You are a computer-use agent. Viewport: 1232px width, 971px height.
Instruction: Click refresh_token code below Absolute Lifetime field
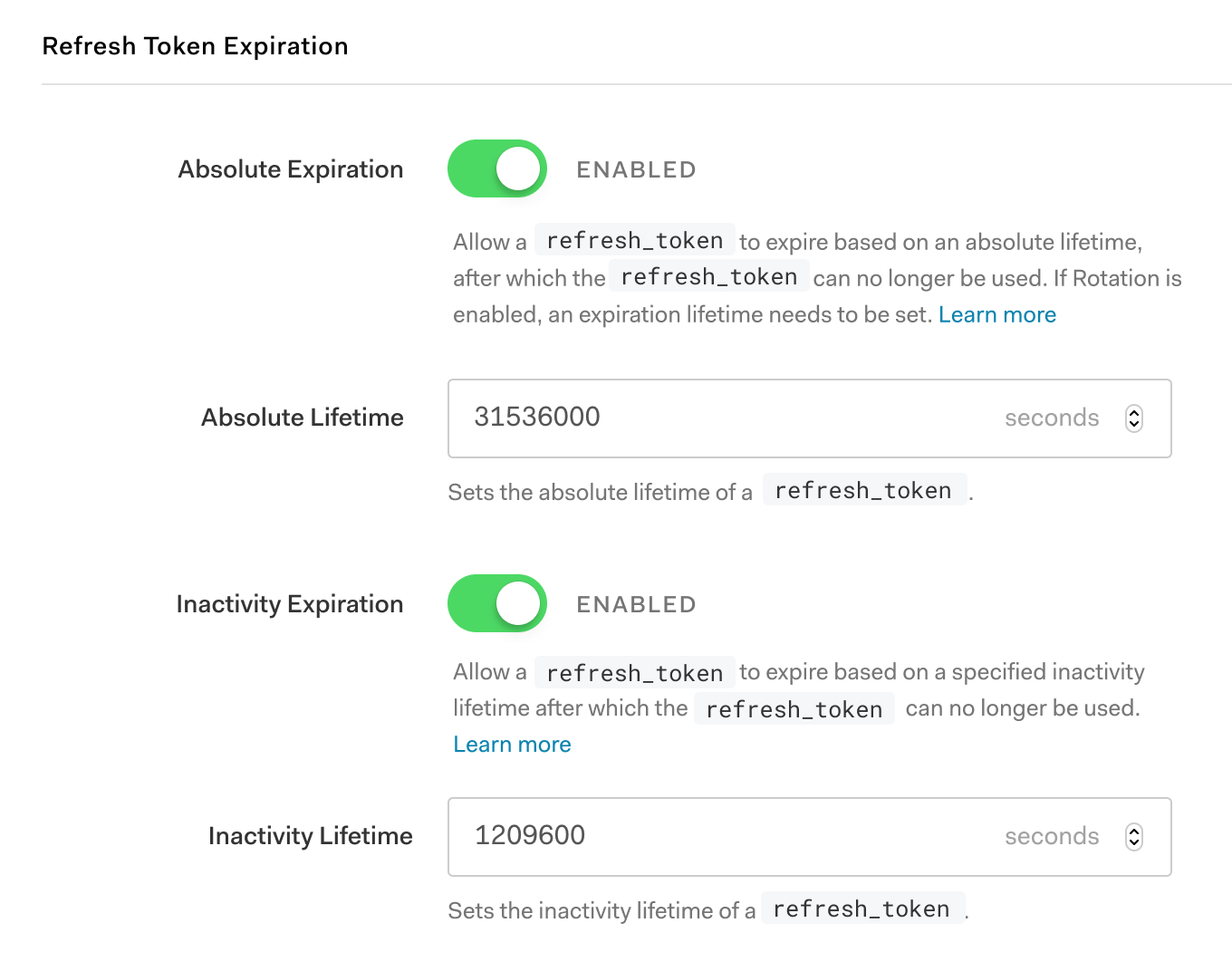click(x=864, y=490)
